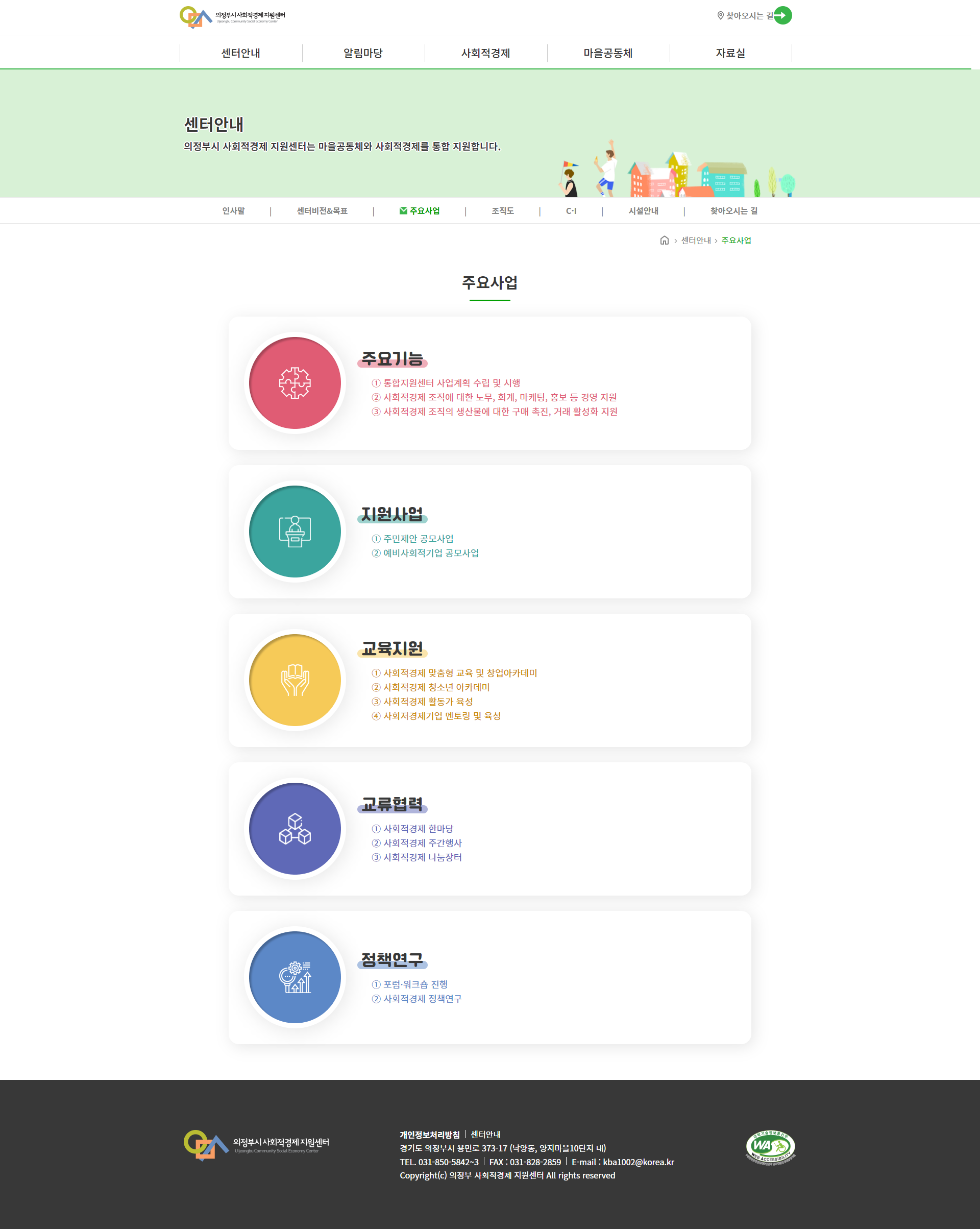Click the header site logo
The height and width of the screenshot is (1229, 980).
coord(232,17)
